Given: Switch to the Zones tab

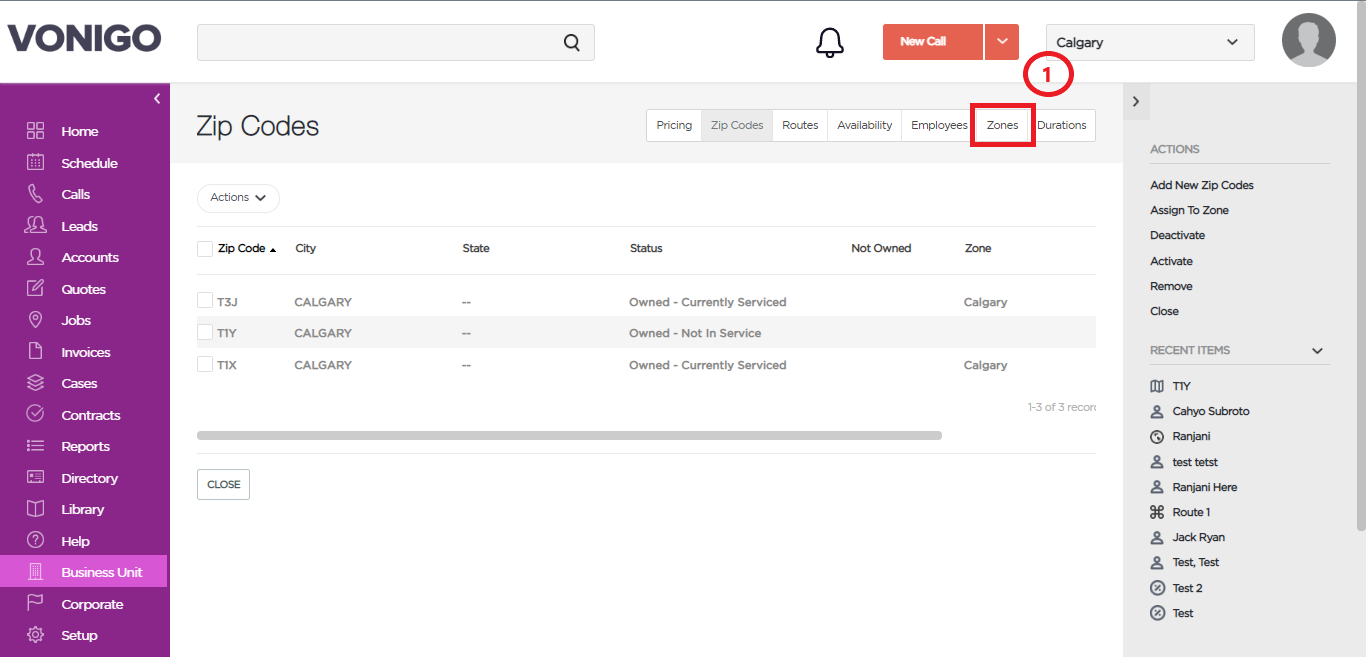Looking at the screenshot, I should coord(1002,125).
